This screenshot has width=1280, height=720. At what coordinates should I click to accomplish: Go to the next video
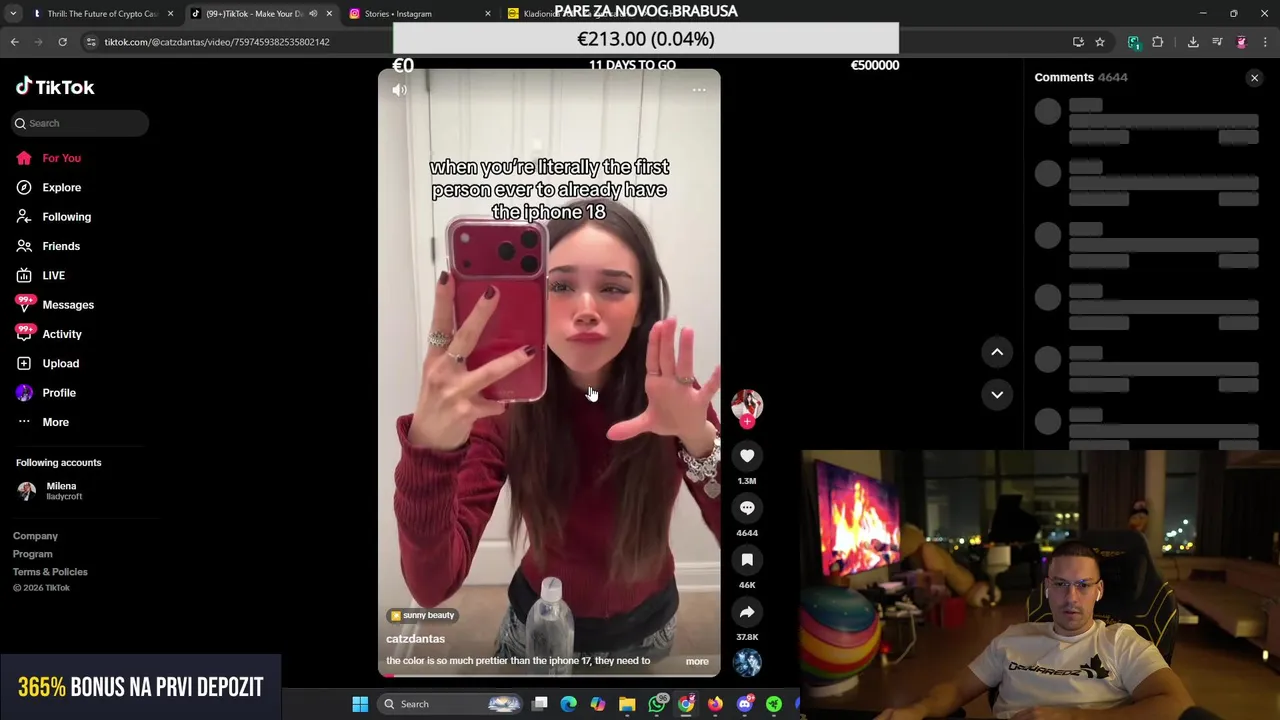997,394
